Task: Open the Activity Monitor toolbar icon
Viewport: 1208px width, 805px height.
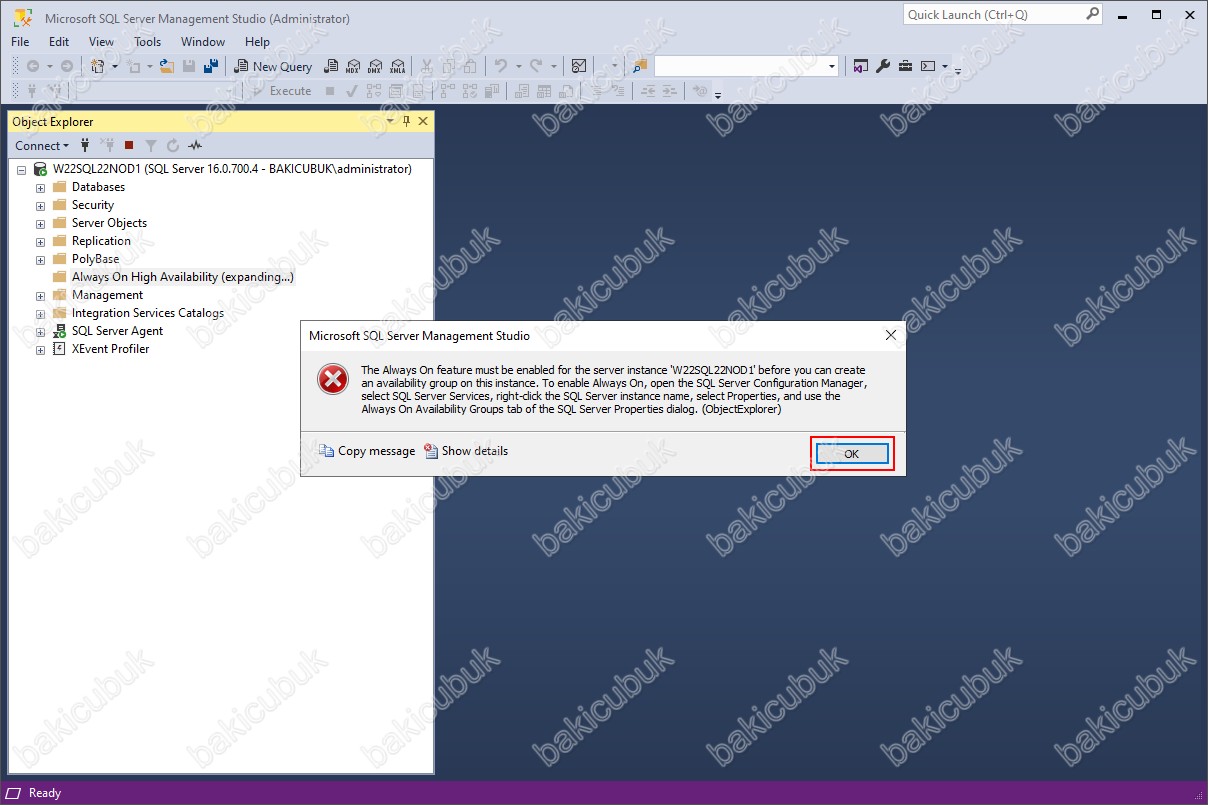Action: pyautogui.click(x=578, y=66)
